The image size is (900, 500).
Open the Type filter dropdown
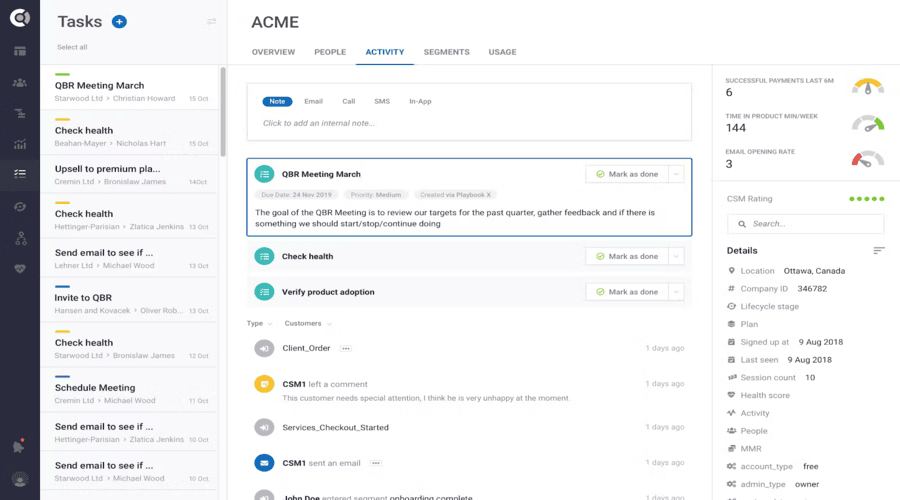point(259,323)
